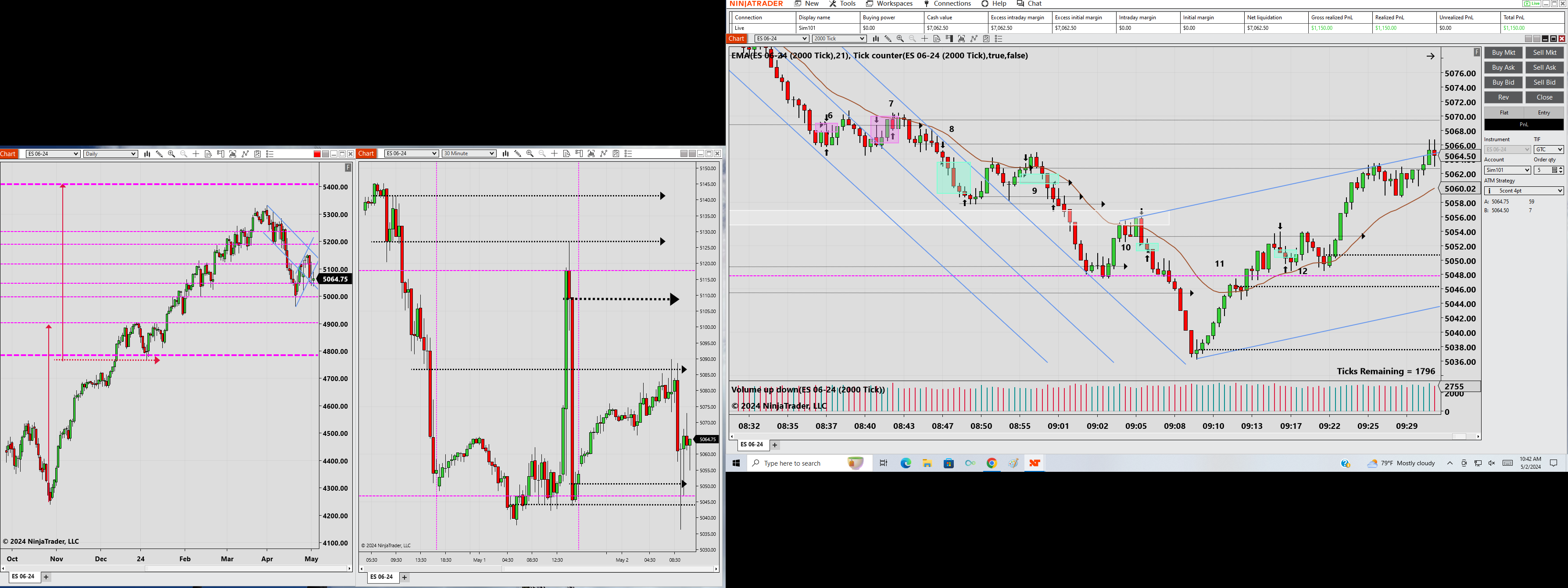This screenshot has height=588, width=1568.
Task: Open Microsoft Edge from the taskbar
Action: [x=906, y=463]
